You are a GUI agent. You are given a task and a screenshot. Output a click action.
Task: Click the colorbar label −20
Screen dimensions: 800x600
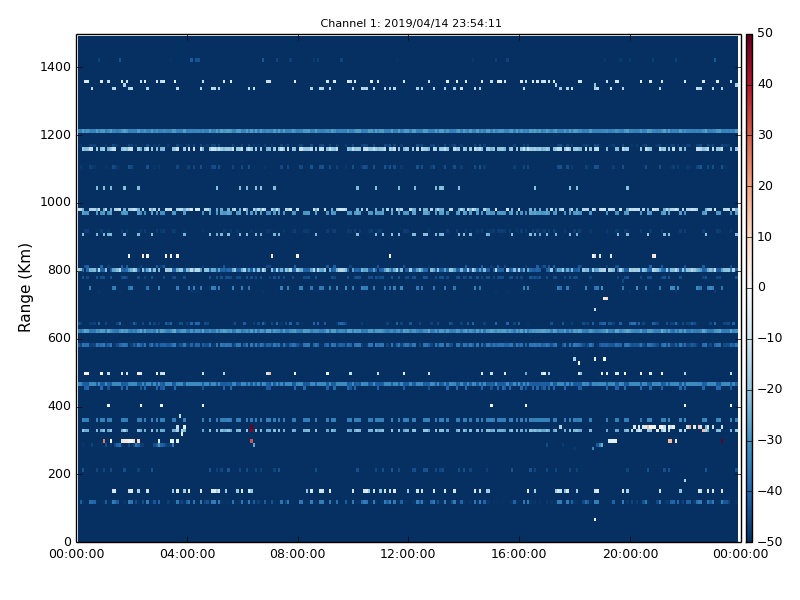769,389
